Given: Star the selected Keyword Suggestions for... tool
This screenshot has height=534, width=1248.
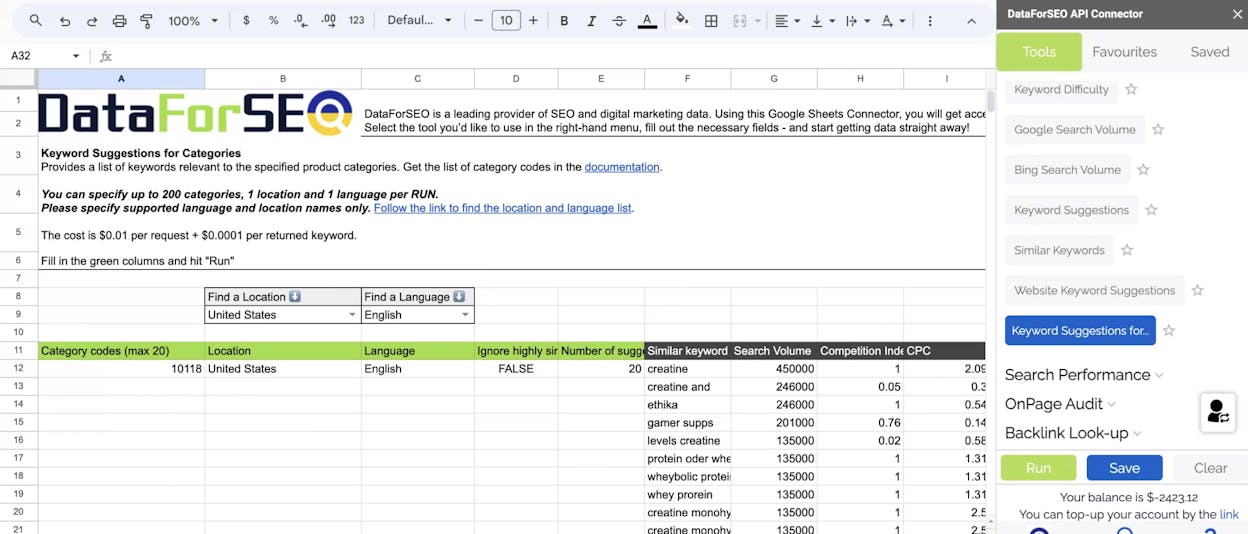Looking at the screenshot, I should click(1168, 331).
